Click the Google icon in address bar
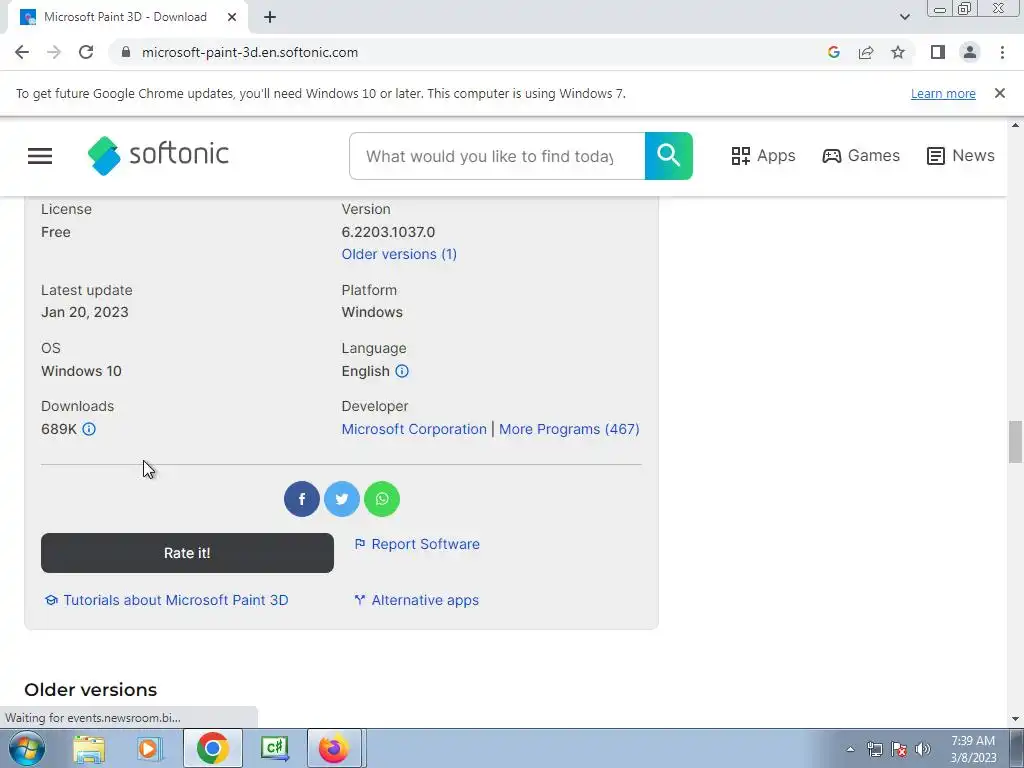 point(833,52)
